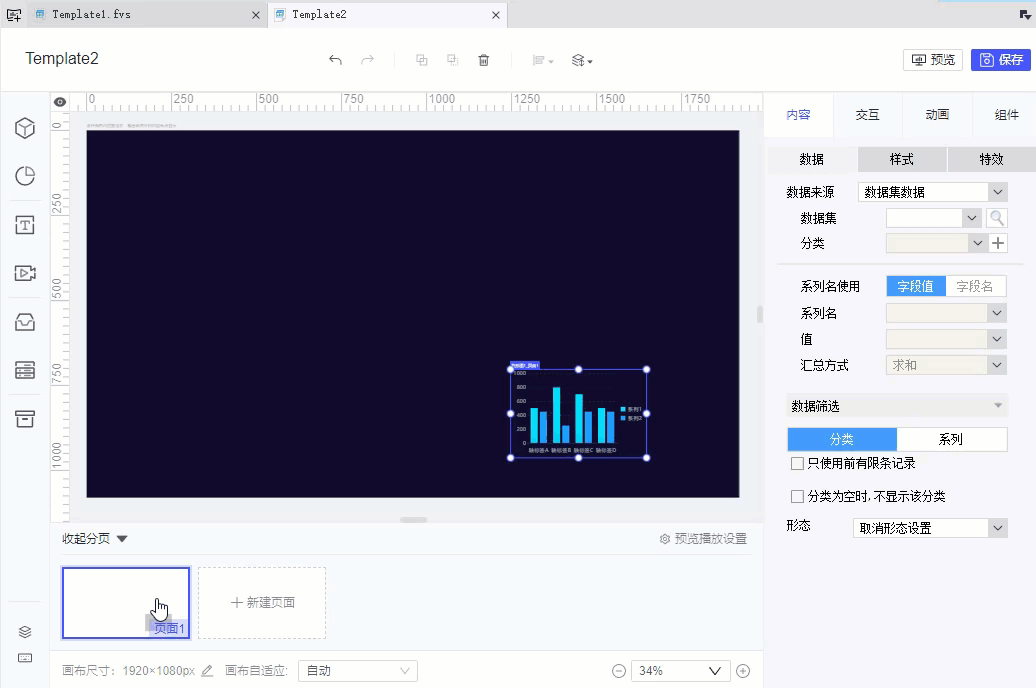
Task: Select 字段值 for series name usage
Action: coord(916,286)
